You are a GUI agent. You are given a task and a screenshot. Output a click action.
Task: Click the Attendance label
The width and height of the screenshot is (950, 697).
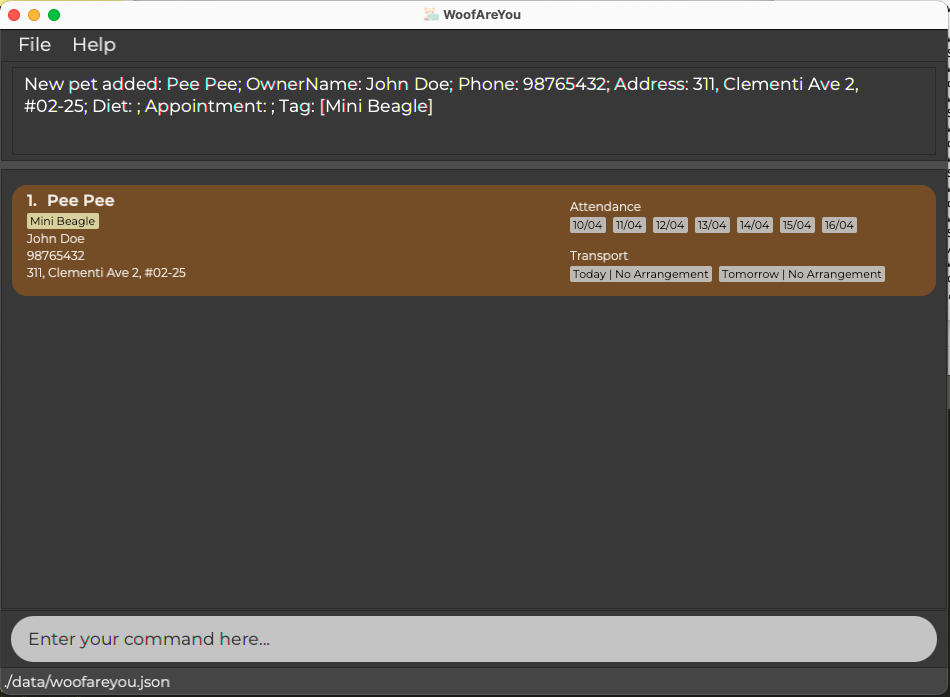click(605, 207)
